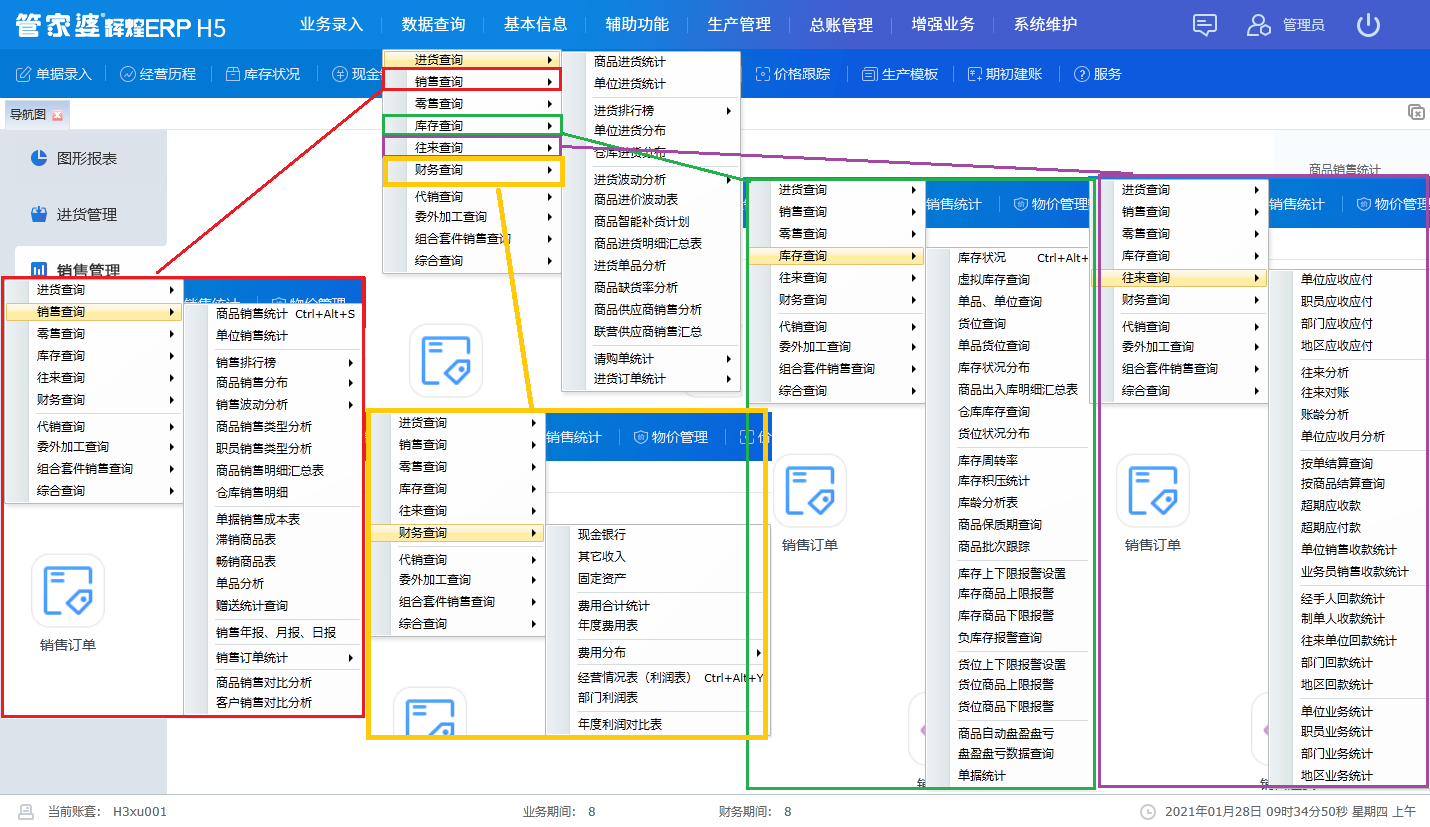Open the 生产管理 menu
The height and width of the screenshot is (827, 1430).
pyautogui.click(x=739, y=25)
